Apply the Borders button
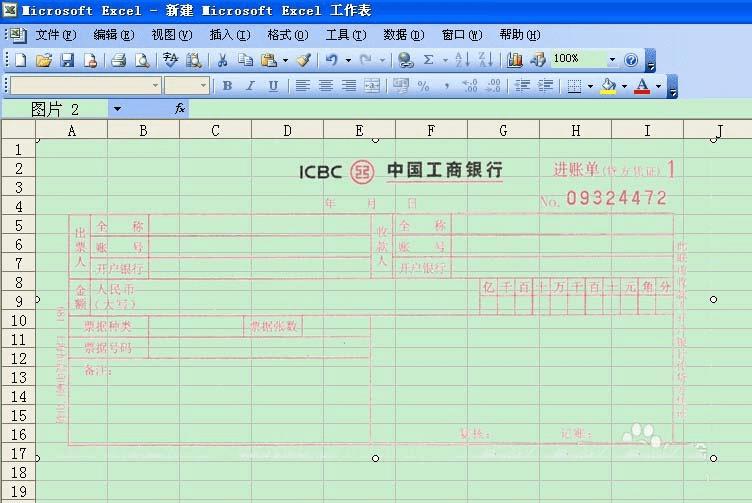 coord(574,86)
